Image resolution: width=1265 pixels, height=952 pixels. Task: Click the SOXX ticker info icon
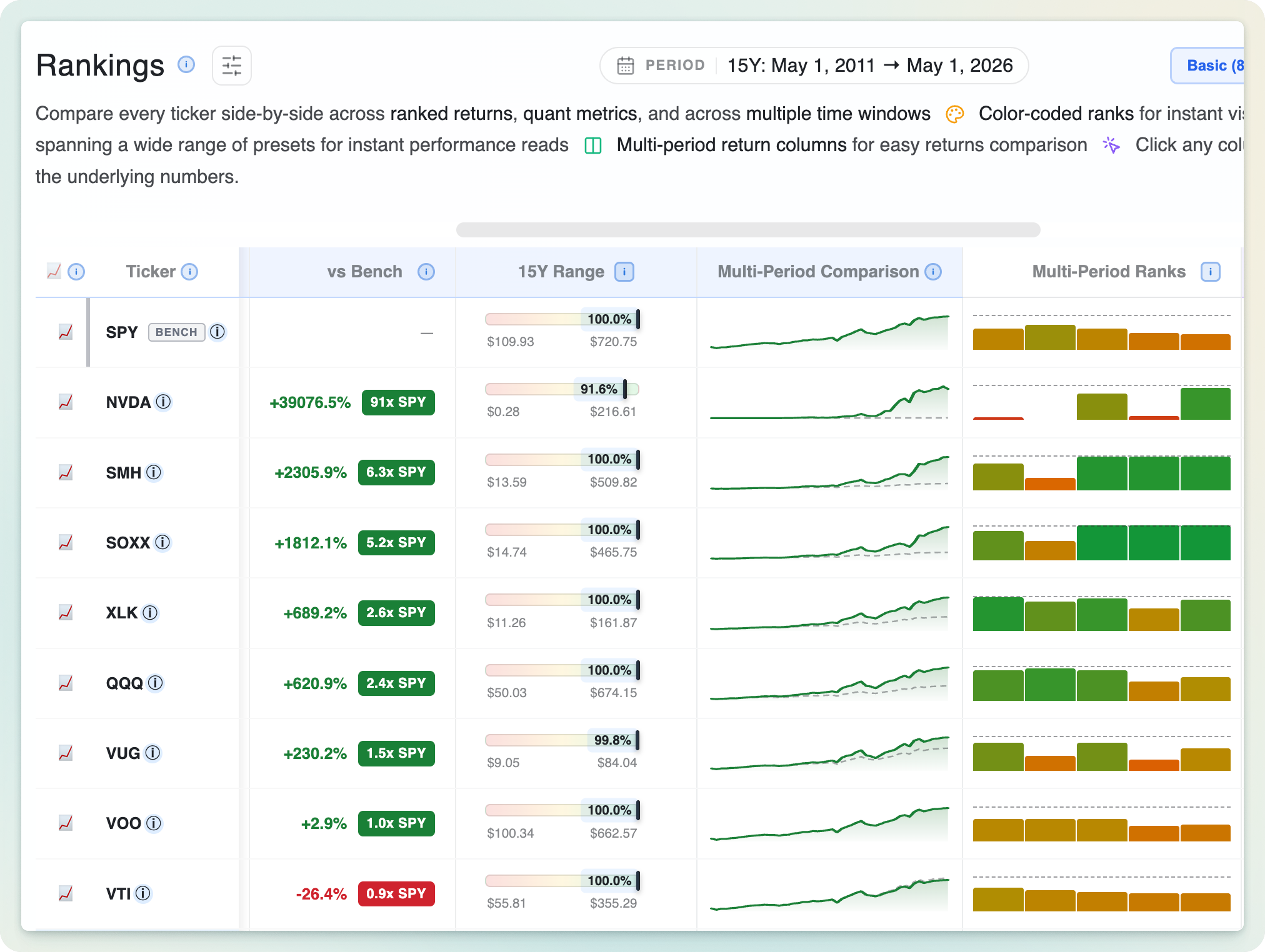[162, 542]
